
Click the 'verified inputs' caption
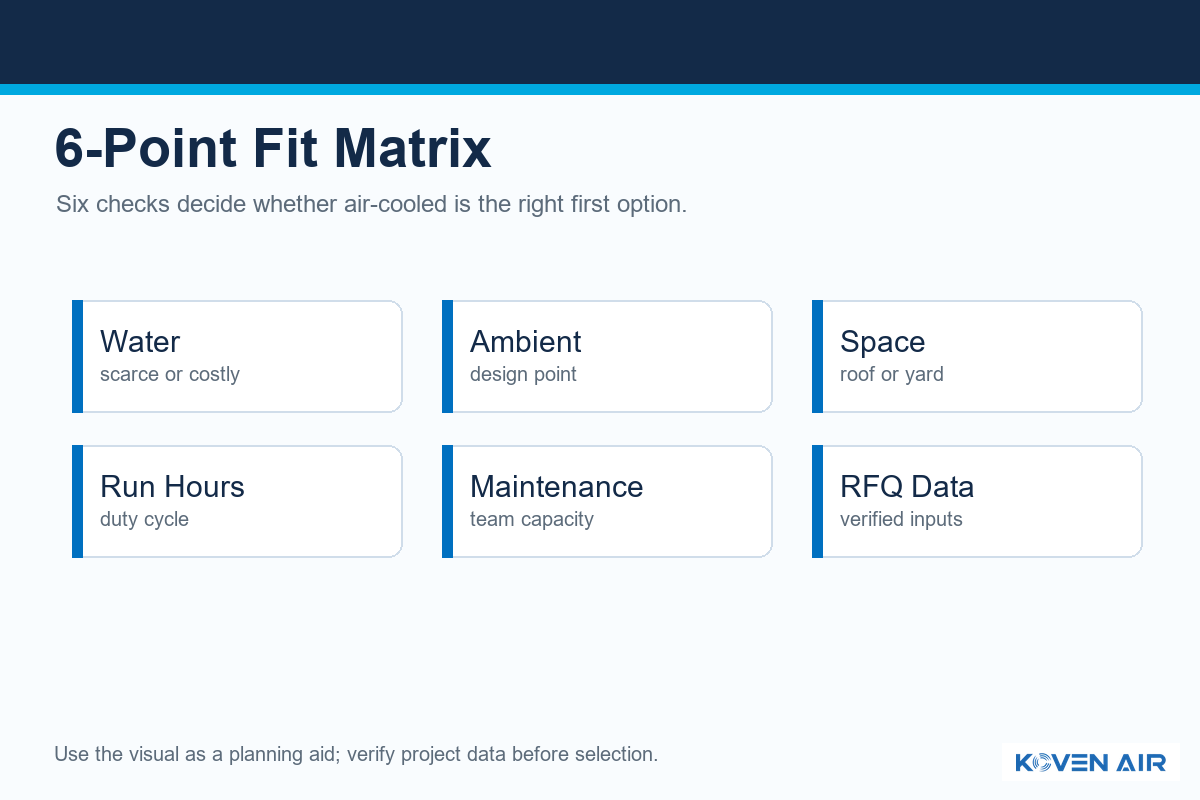click(901, 519)
